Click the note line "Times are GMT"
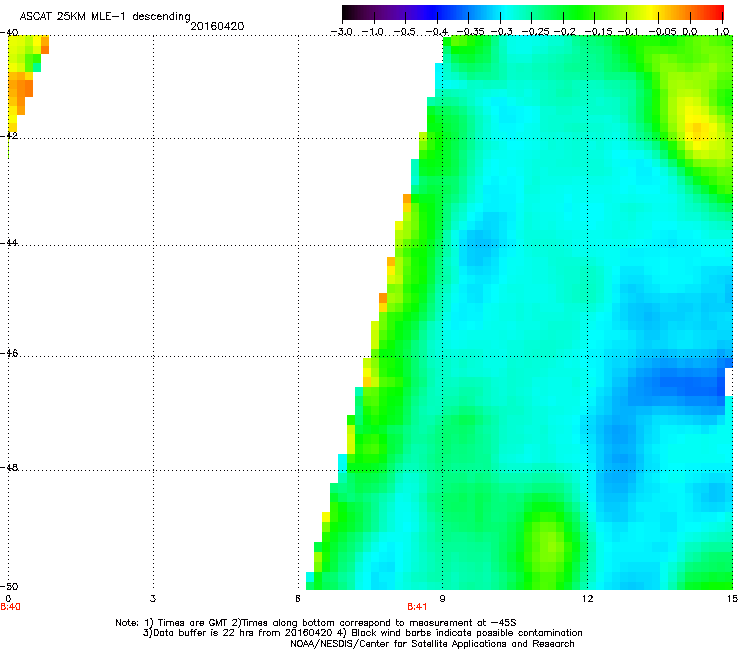The image size is (740, 650). click(x=193, y=623)
